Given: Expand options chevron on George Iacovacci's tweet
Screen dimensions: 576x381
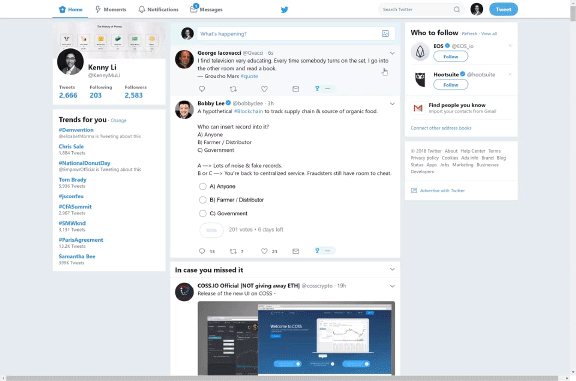Looking at the screenshot, I should 392,53.
